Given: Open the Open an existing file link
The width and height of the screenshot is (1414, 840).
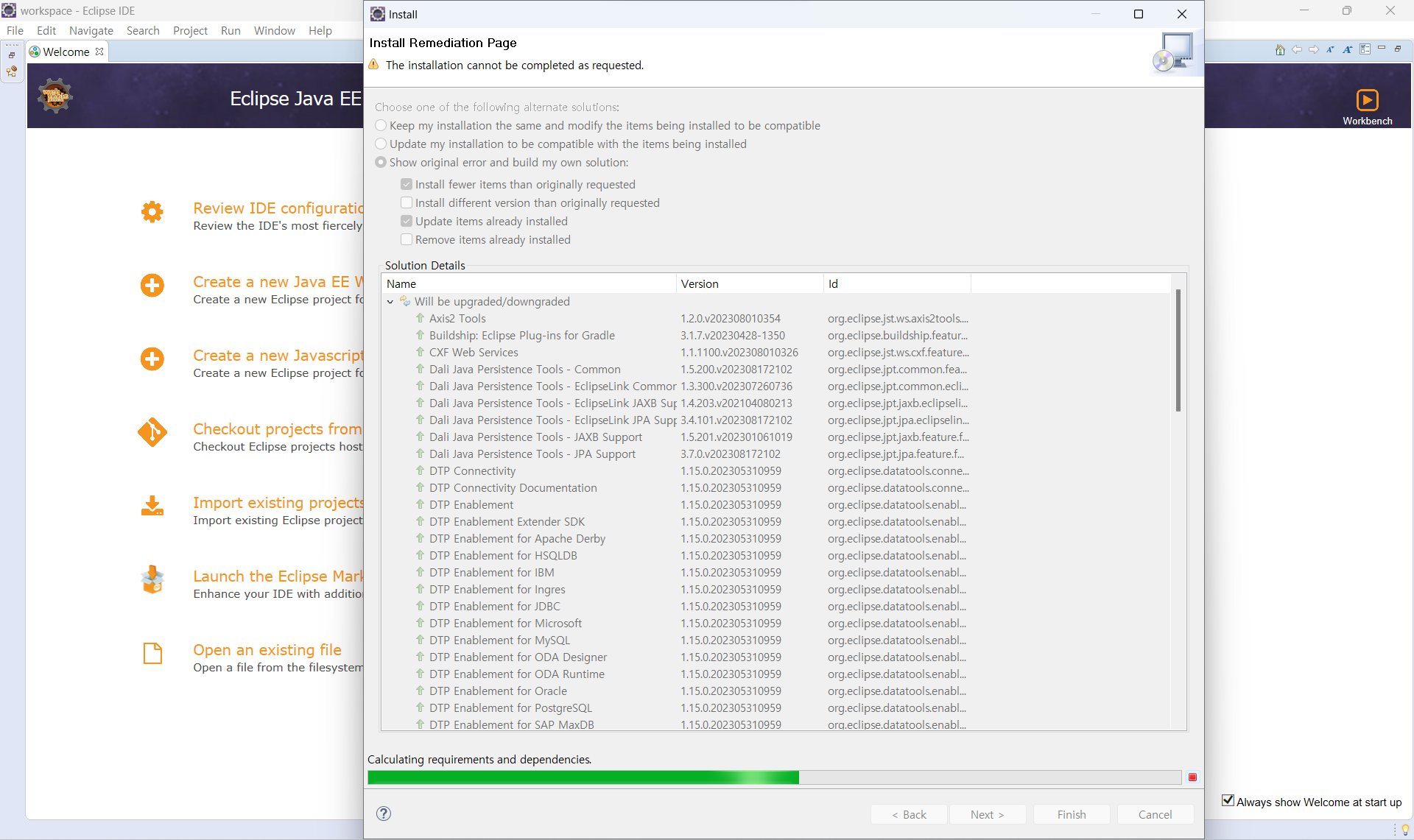Looking at the screenshot, I should point(267,649).
